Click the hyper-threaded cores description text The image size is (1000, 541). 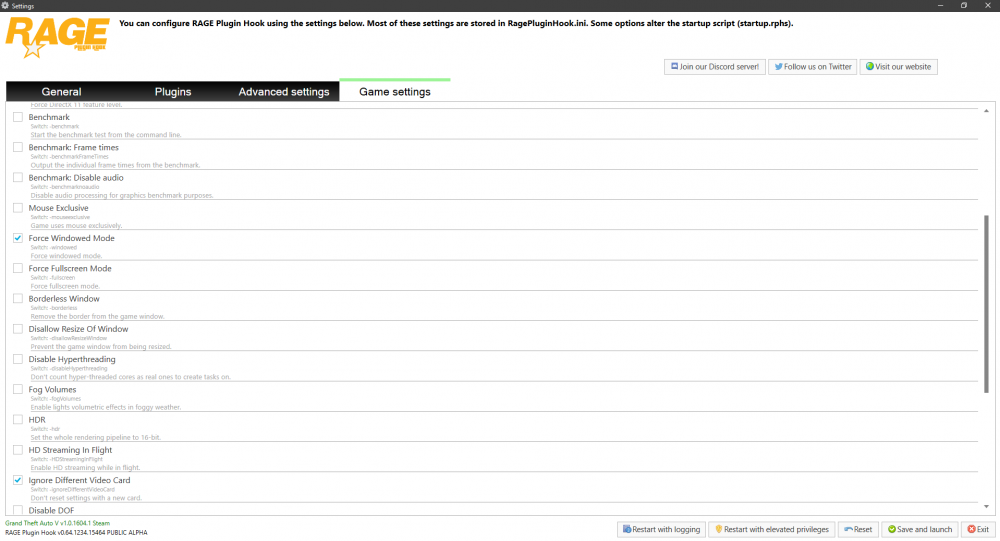click(131, 377)
